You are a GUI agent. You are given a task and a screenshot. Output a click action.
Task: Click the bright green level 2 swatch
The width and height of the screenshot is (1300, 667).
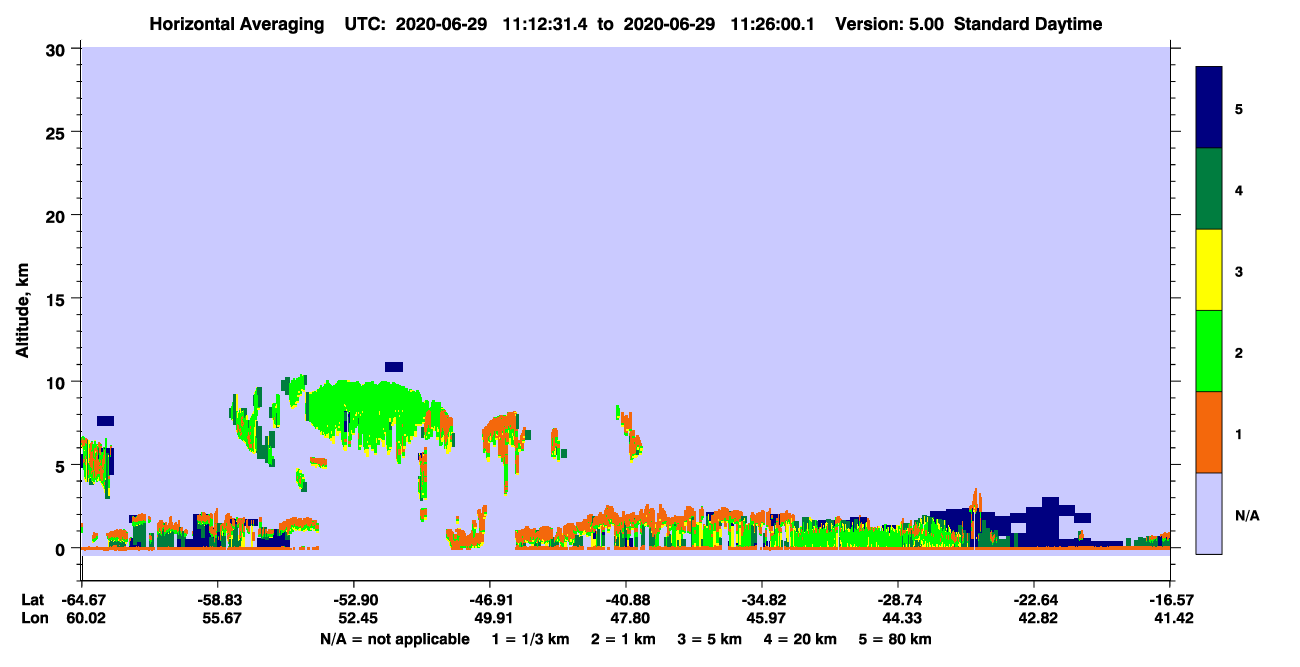coord(1209,351)
